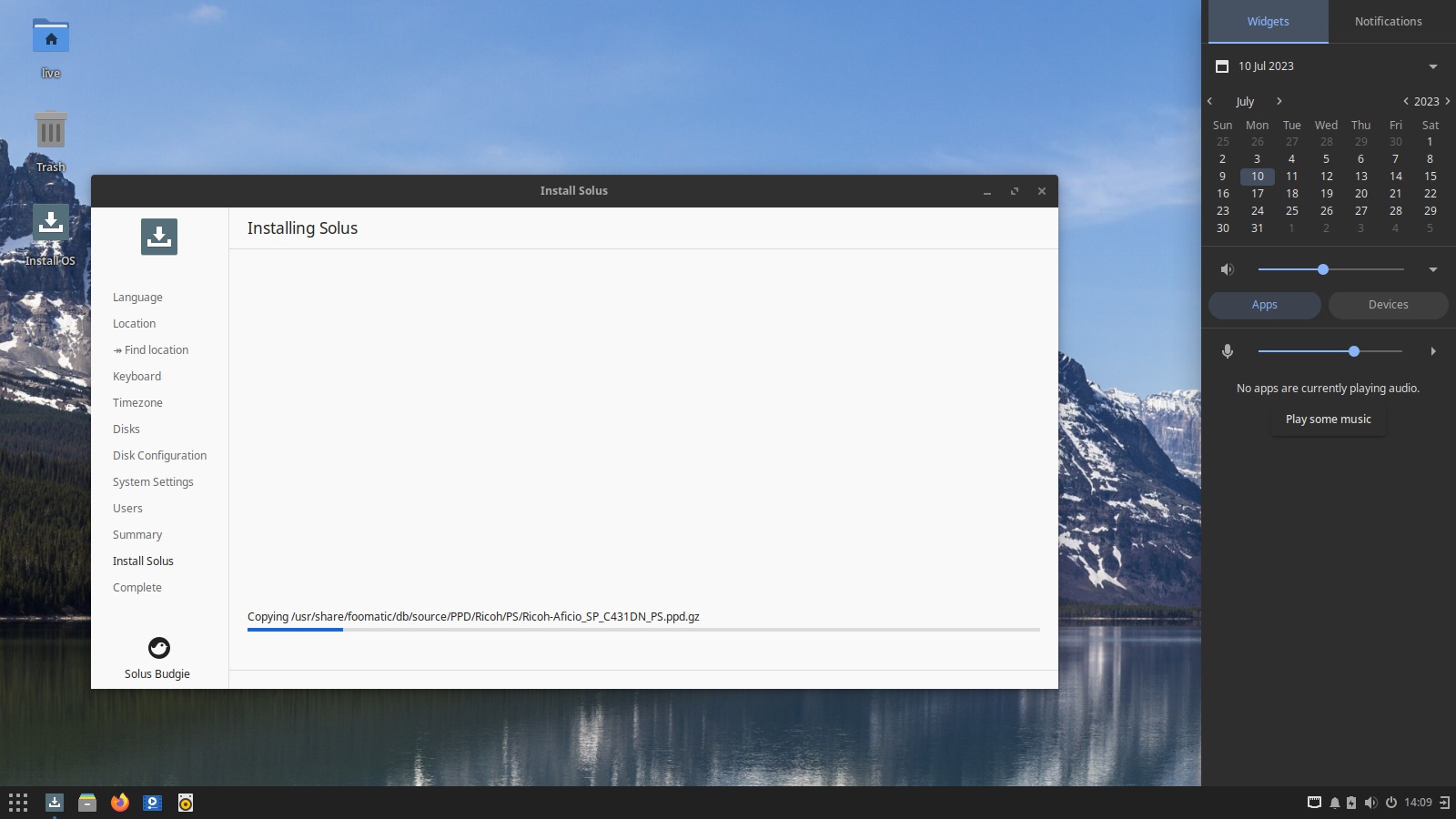Expand the microphone widget arrow

tap(1433, 351)
